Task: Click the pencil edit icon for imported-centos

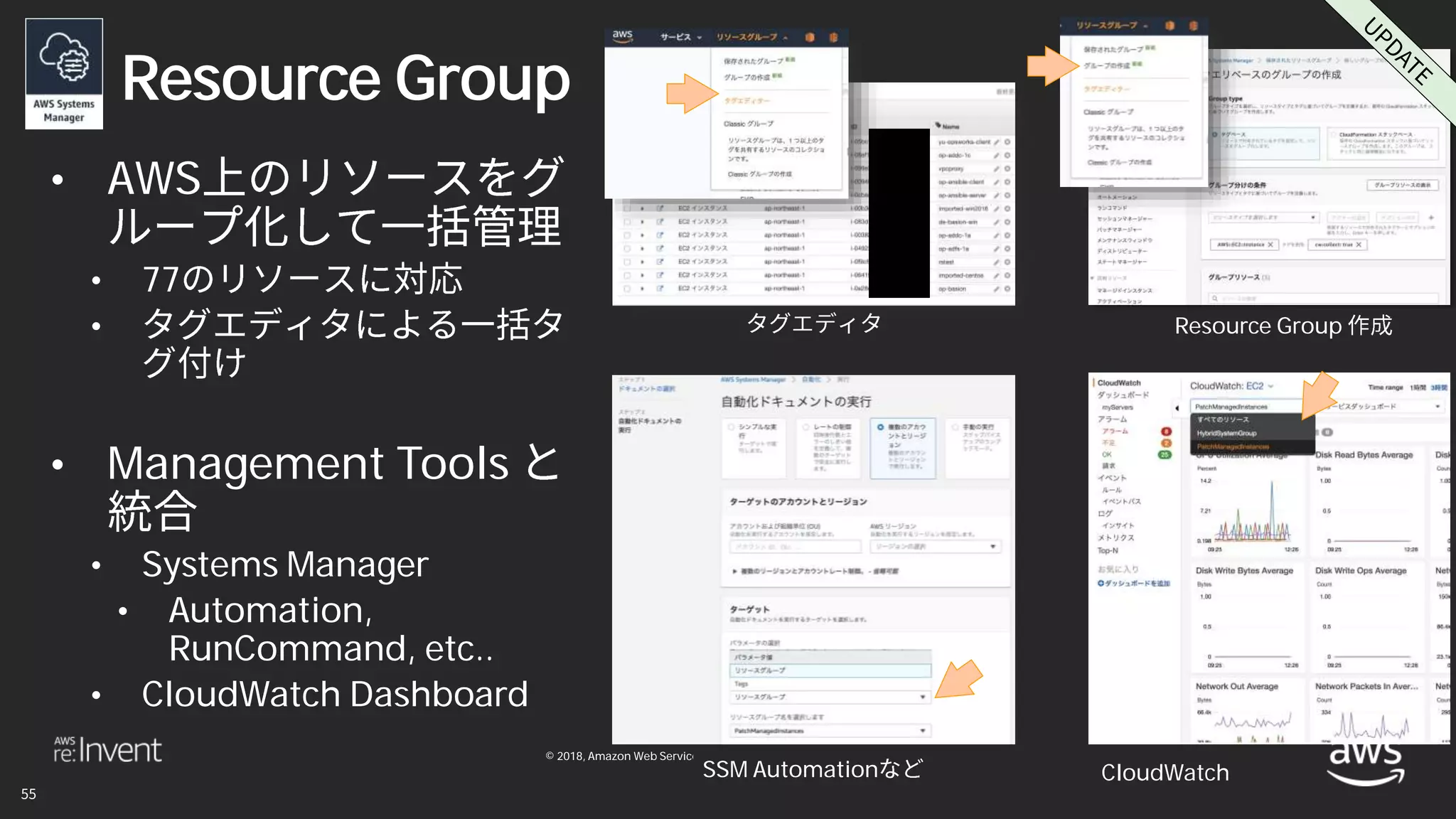Action: tap(997, 275)
